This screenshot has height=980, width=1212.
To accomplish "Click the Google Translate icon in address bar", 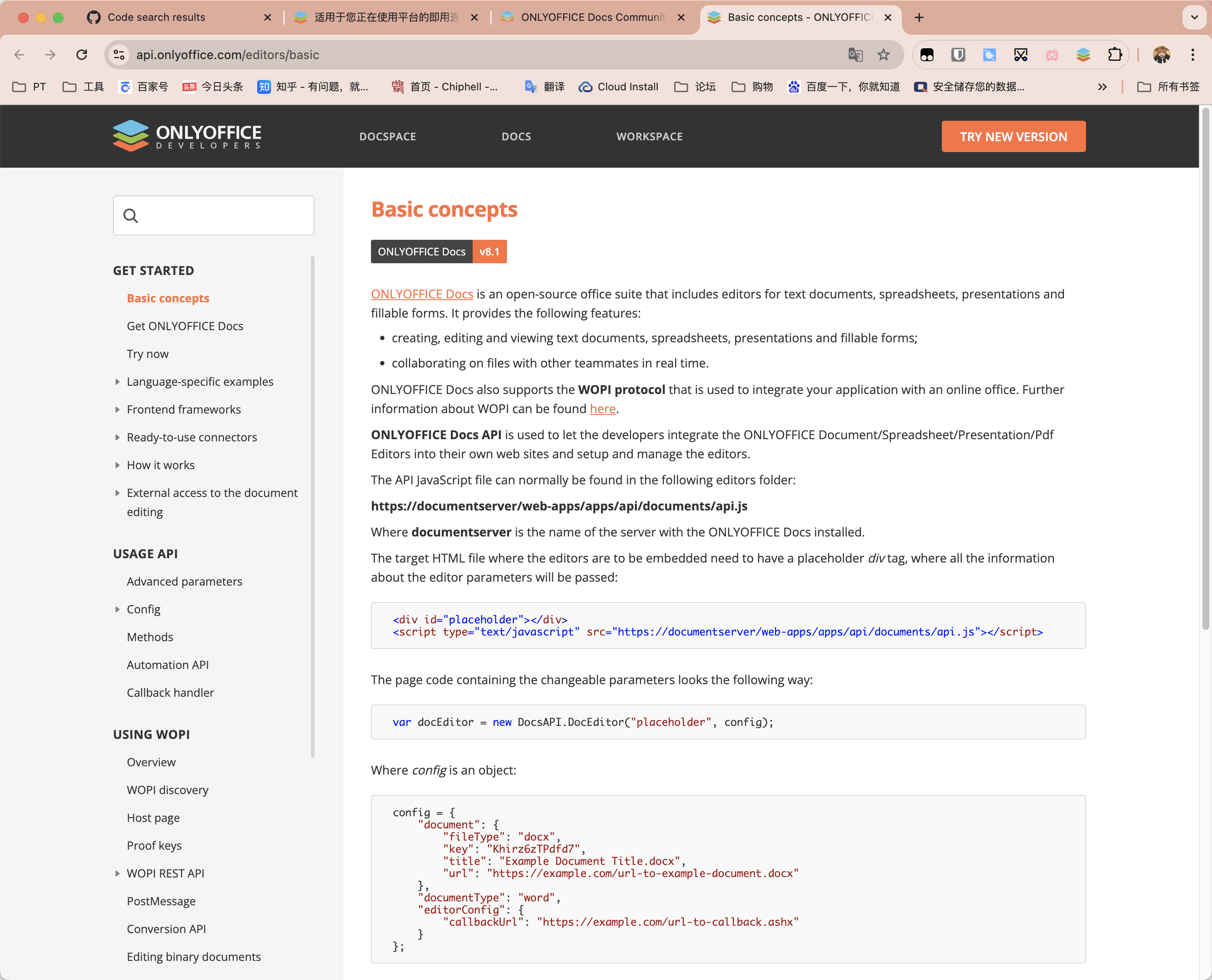I will pos(855,55).
